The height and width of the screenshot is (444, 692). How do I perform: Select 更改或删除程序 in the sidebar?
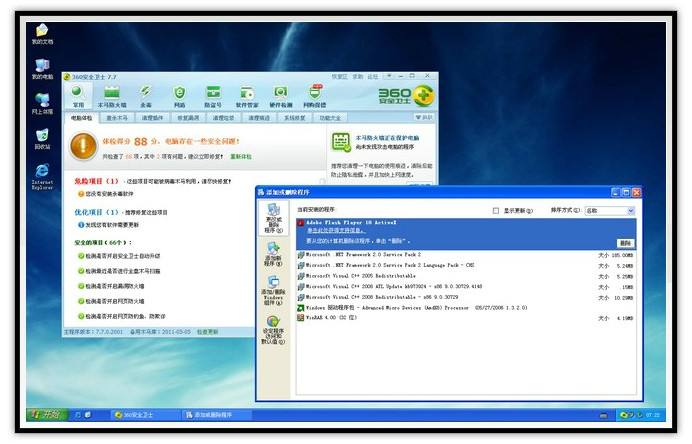coord(273,218)
